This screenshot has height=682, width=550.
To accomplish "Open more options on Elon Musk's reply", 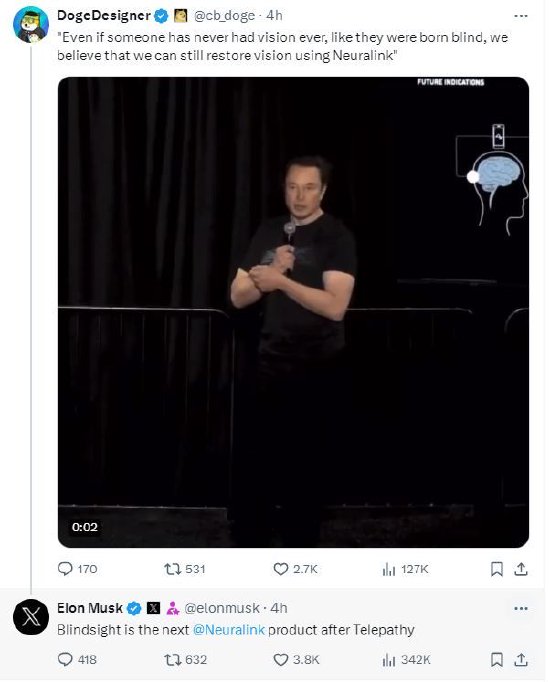I will click(520, 608).
